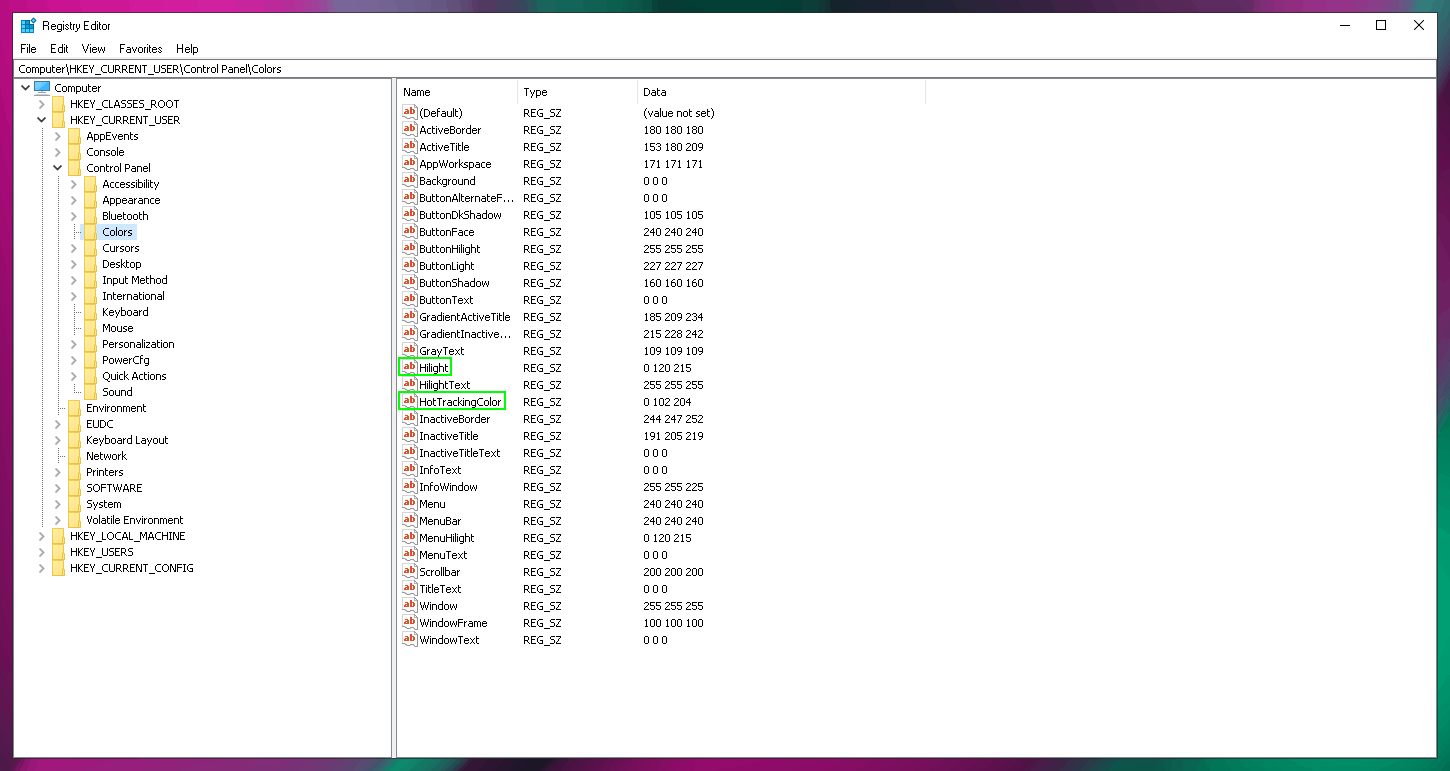1450x771 pixels.
Task: Click the ab icon beside AppWorkspace
Action: coord(409,164)
